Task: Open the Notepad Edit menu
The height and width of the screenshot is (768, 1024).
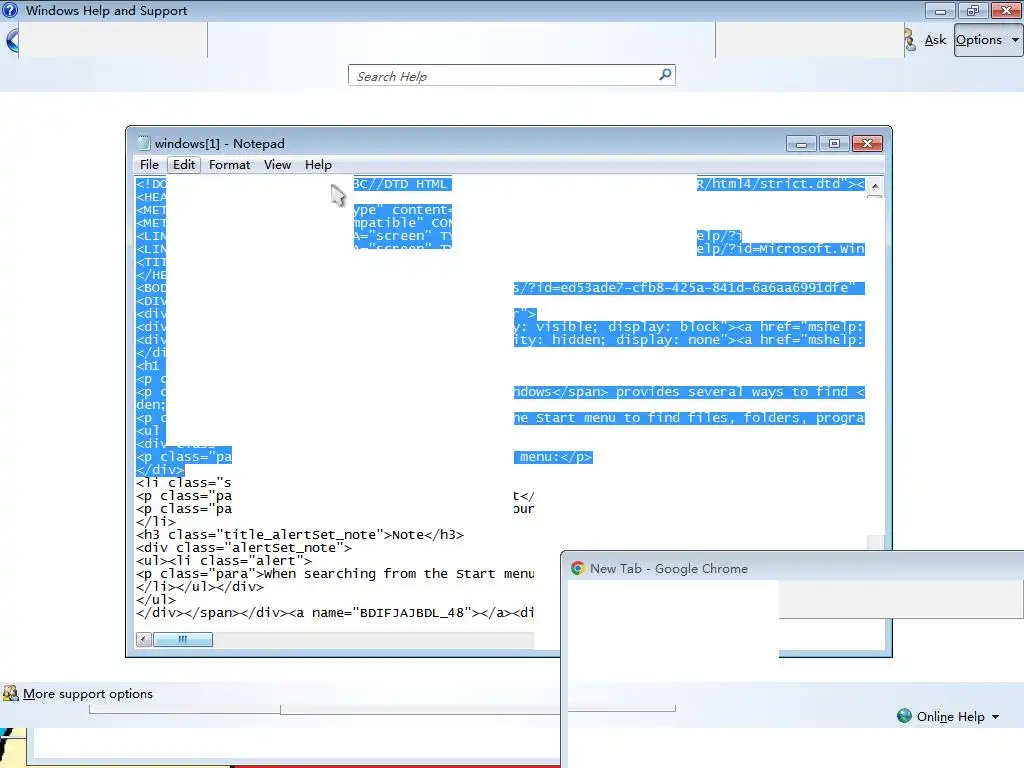Action: pos(184,165)
